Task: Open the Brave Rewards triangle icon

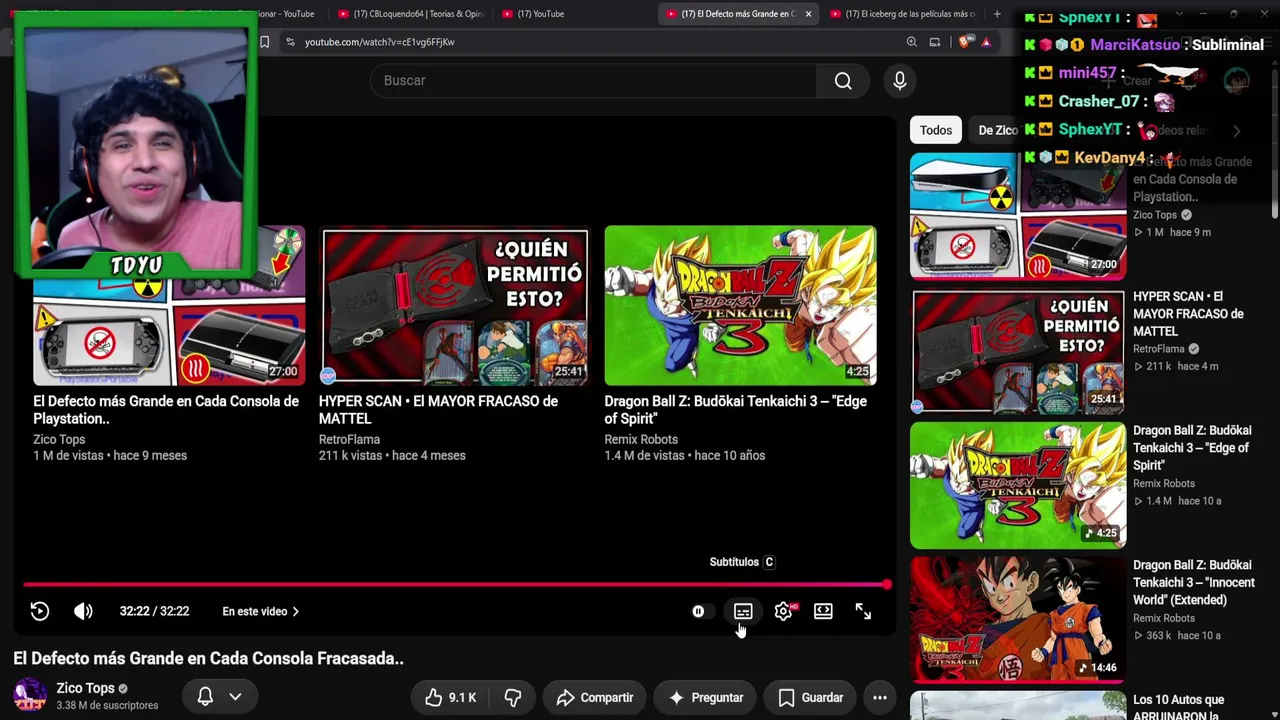Action: pos(986,42)
